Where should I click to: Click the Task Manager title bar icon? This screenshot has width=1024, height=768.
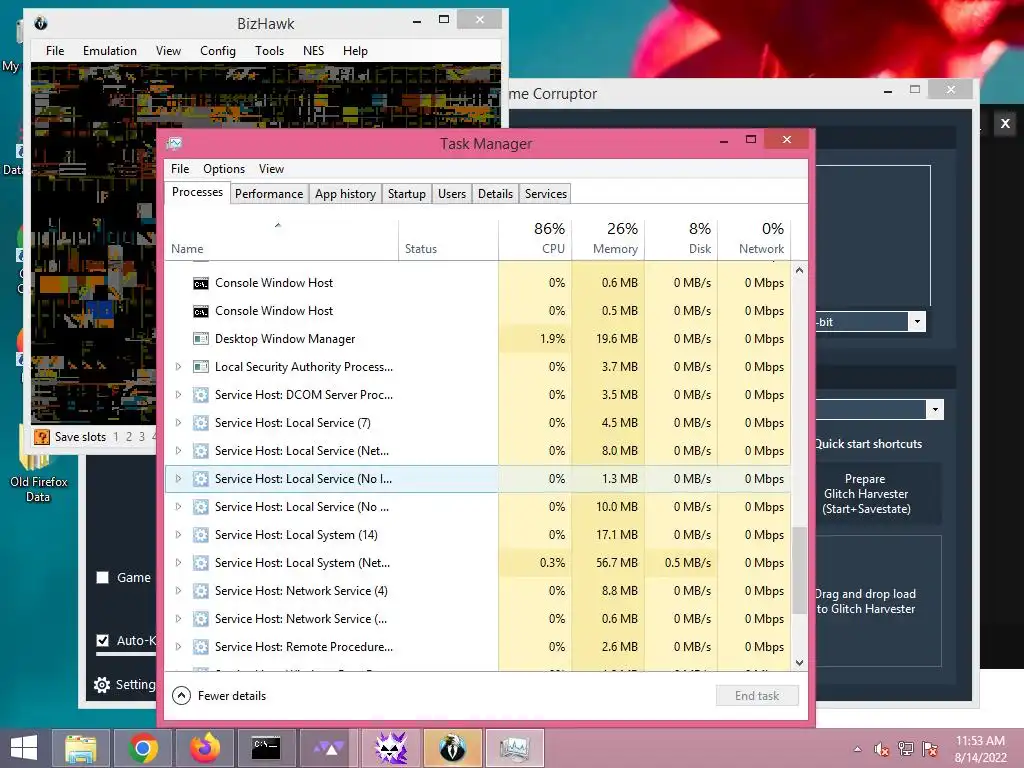(174, 143)
